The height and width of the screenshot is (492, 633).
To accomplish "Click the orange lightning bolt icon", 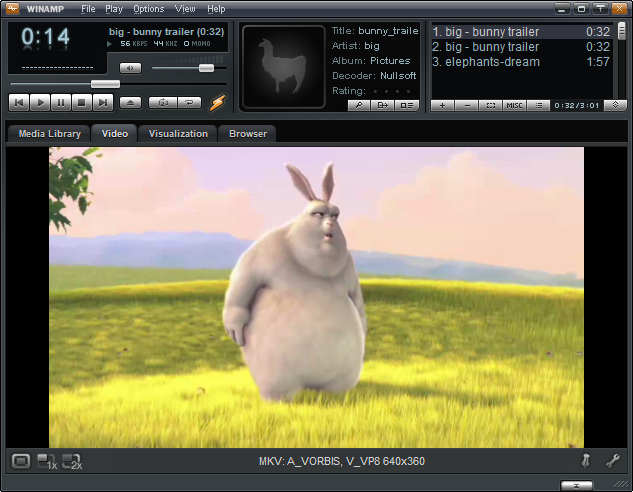I will pyautogui.click(x=218, y=103).
